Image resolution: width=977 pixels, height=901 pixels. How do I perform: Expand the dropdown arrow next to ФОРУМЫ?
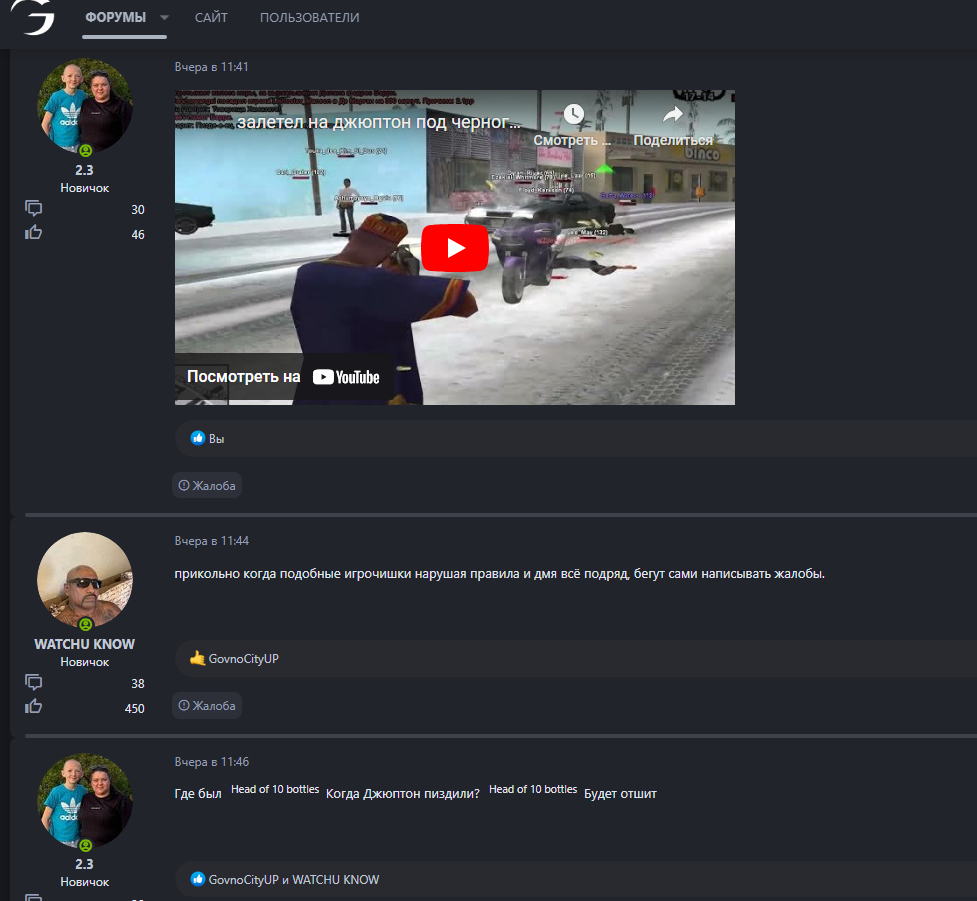164,18
